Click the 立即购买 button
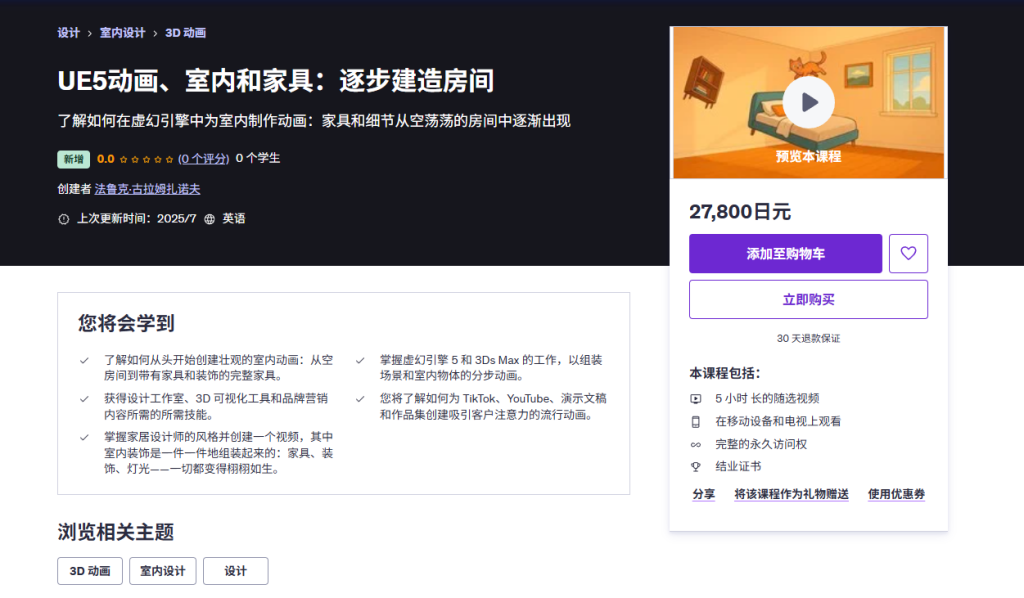This screenshot has height=598, width=1024. tap(808, 299)
